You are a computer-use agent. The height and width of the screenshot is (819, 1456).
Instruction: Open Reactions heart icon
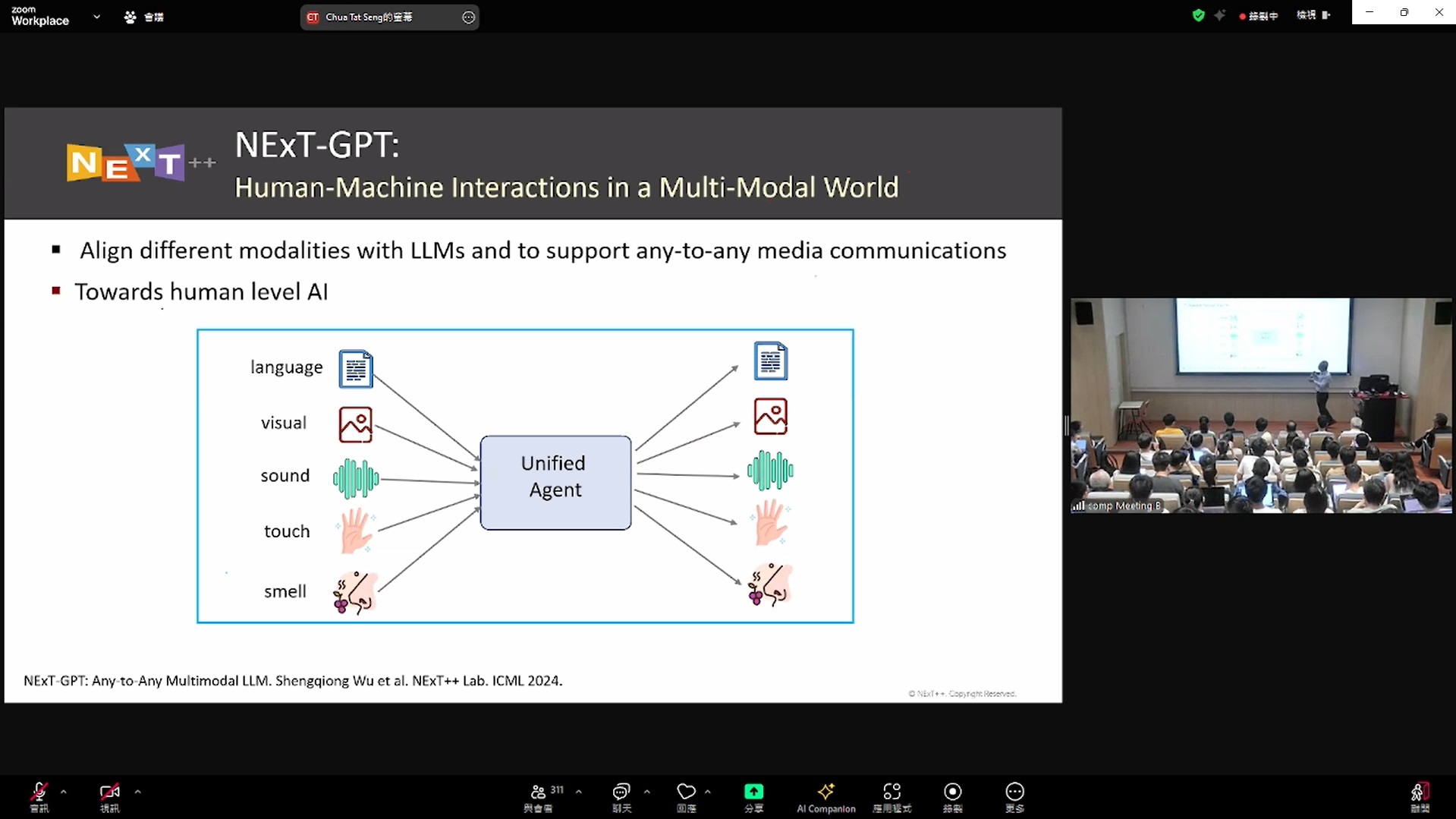point(686,797)
